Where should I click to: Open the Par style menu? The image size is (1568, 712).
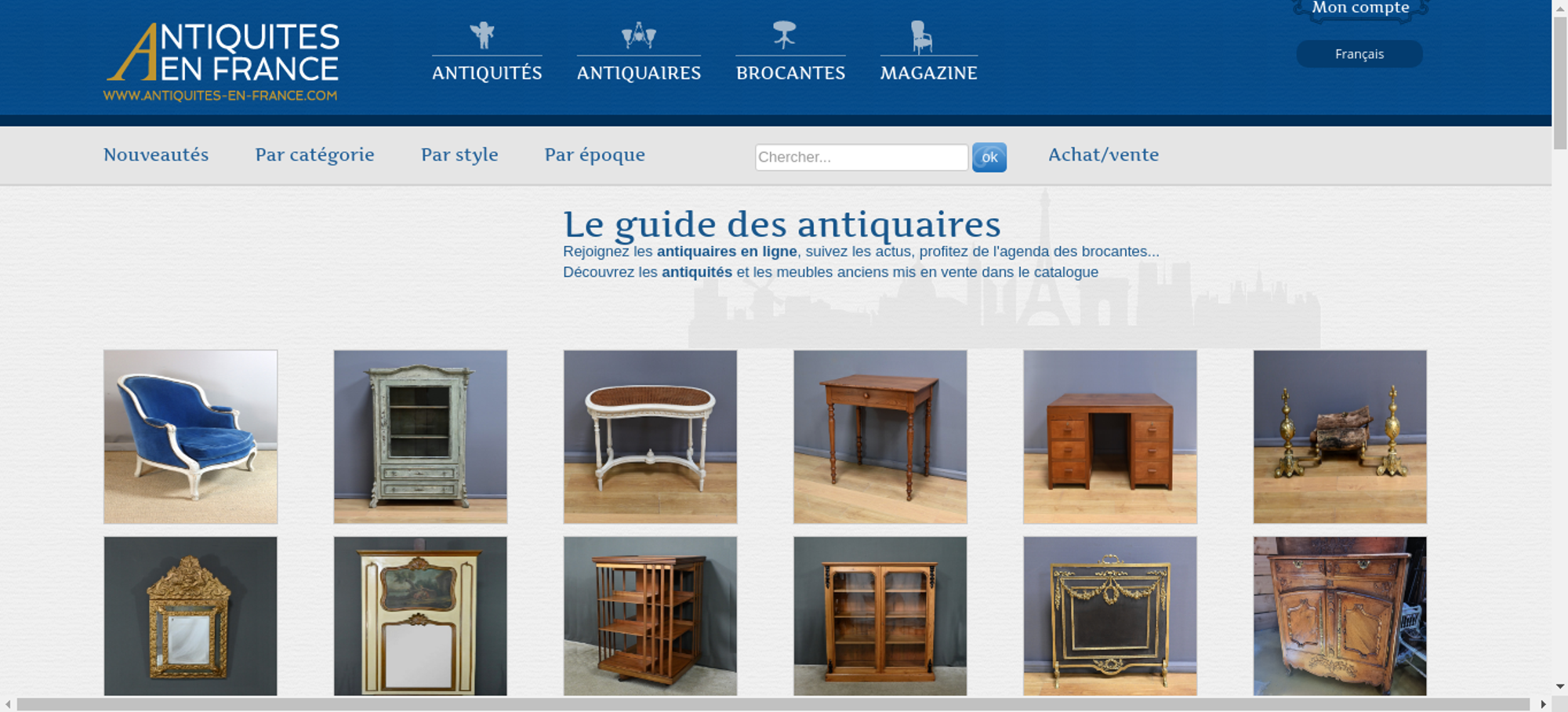coord(459,155)
